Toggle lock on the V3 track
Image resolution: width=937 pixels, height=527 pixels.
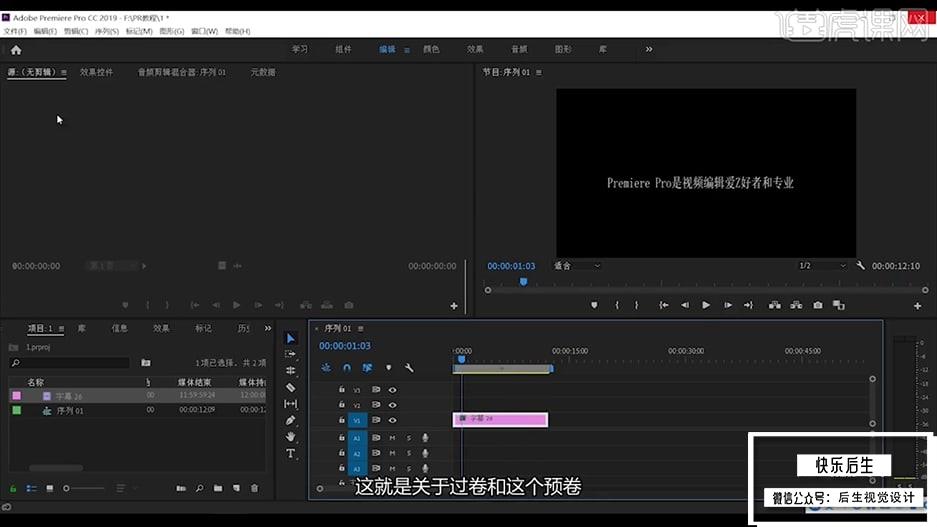pyautogui.click(x=341, y=390)
